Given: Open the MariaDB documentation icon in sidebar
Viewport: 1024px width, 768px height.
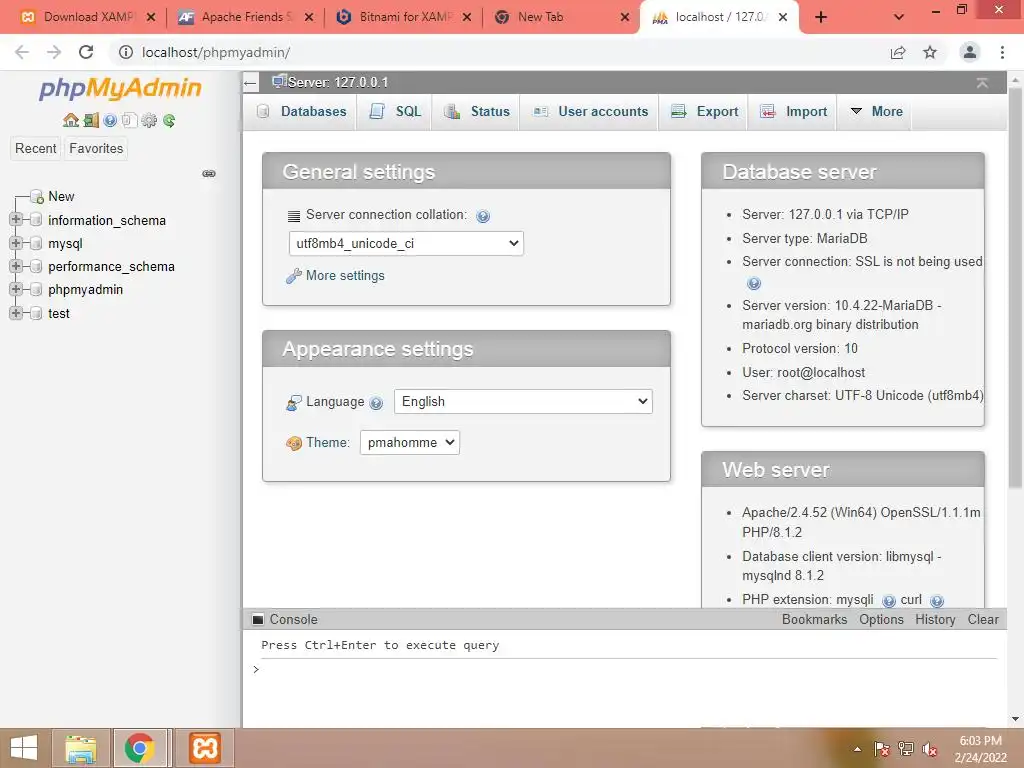Looking at the screenshot, I should pos(129,120).
